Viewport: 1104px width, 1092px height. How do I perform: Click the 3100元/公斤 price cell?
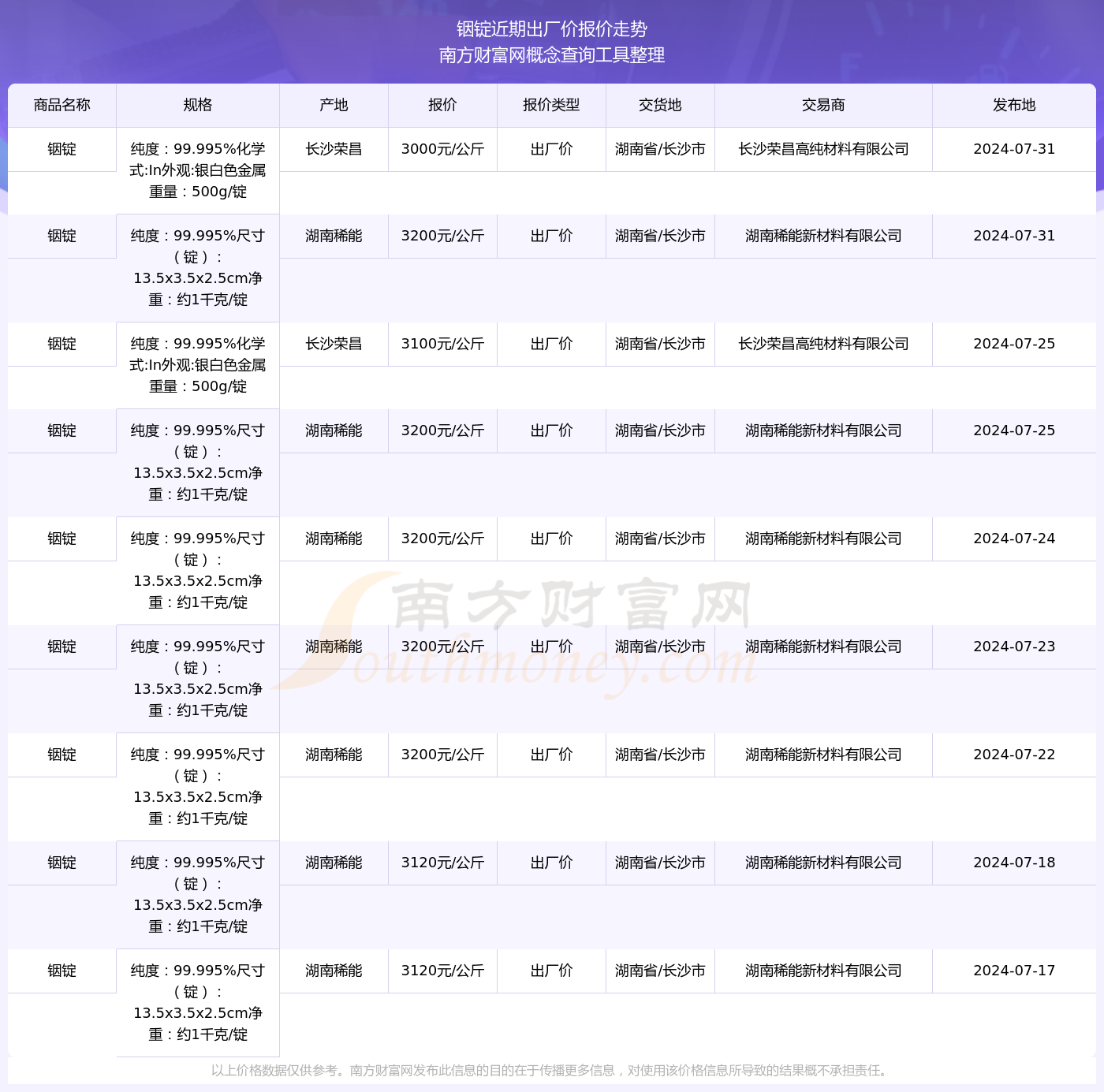[x=443, y=344]
